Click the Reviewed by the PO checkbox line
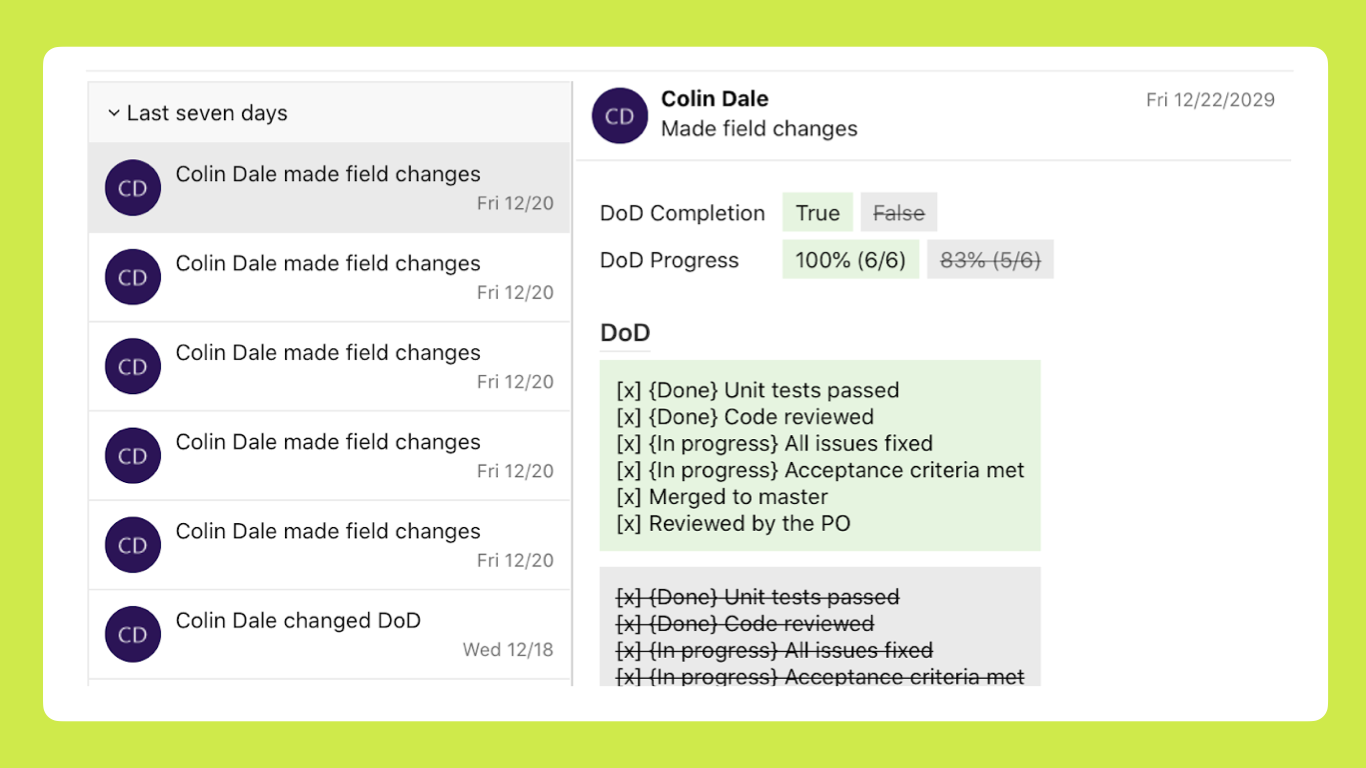The height and width of the screenshot is (768, 1366). [x=734, y=523]
